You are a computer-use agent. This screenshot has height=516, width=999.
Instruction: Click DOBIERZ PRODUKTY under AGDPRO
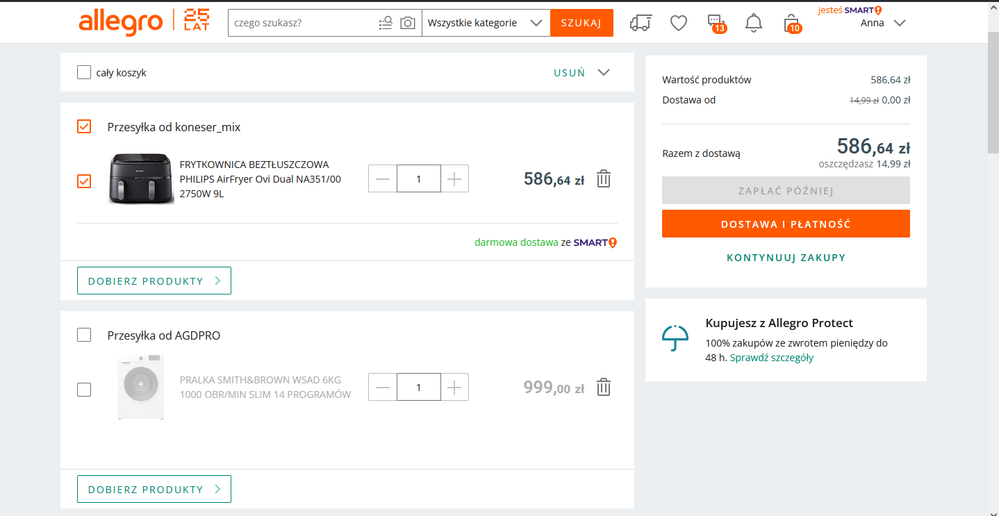click(x=154, y=489)
